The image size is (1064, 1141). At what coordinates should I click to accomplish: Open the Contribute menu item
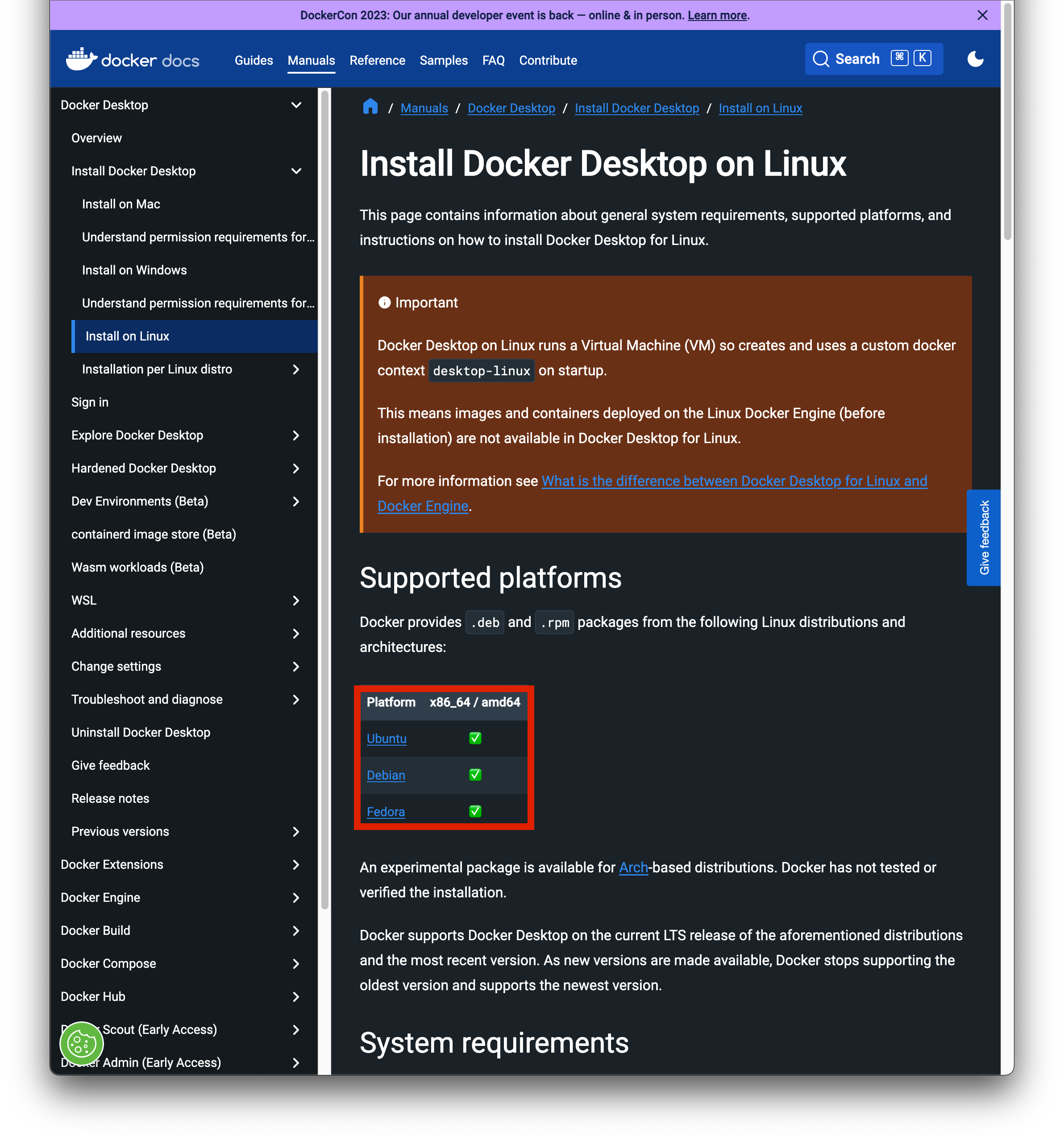548,60
